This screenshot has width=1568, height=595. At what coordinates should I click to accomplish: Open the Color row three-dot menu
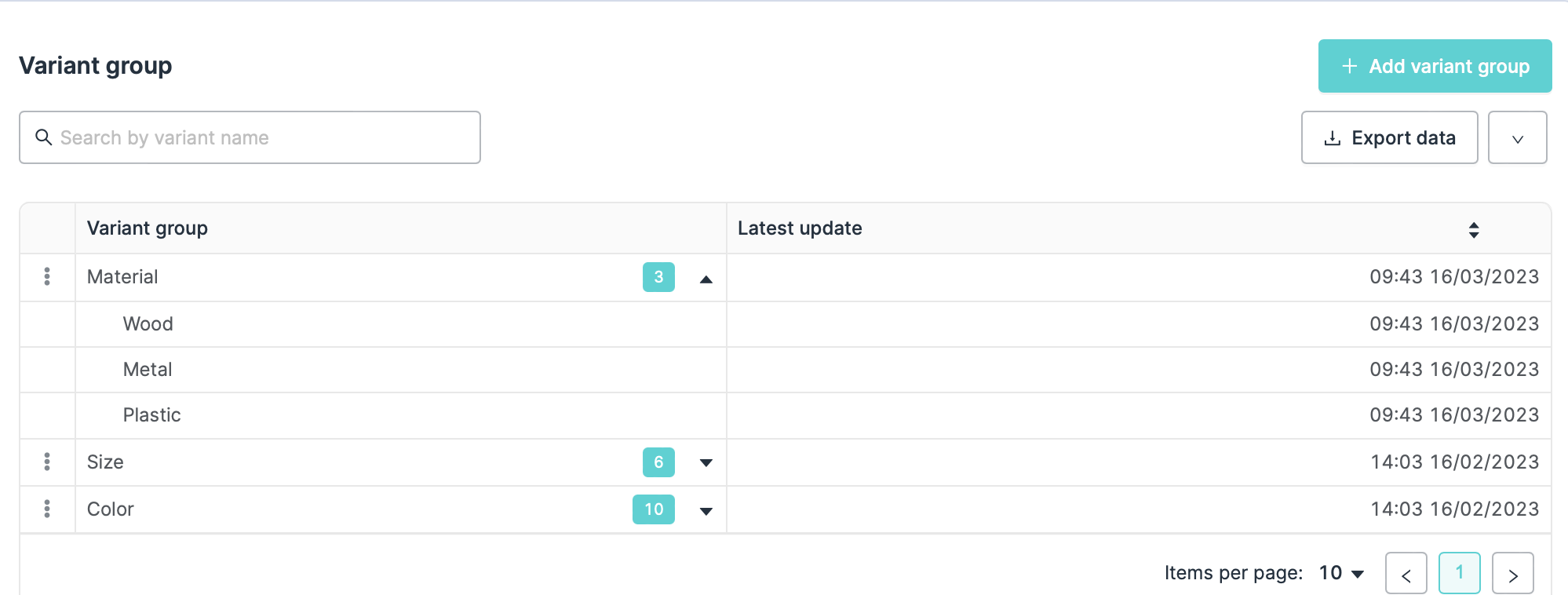point(47,509)
